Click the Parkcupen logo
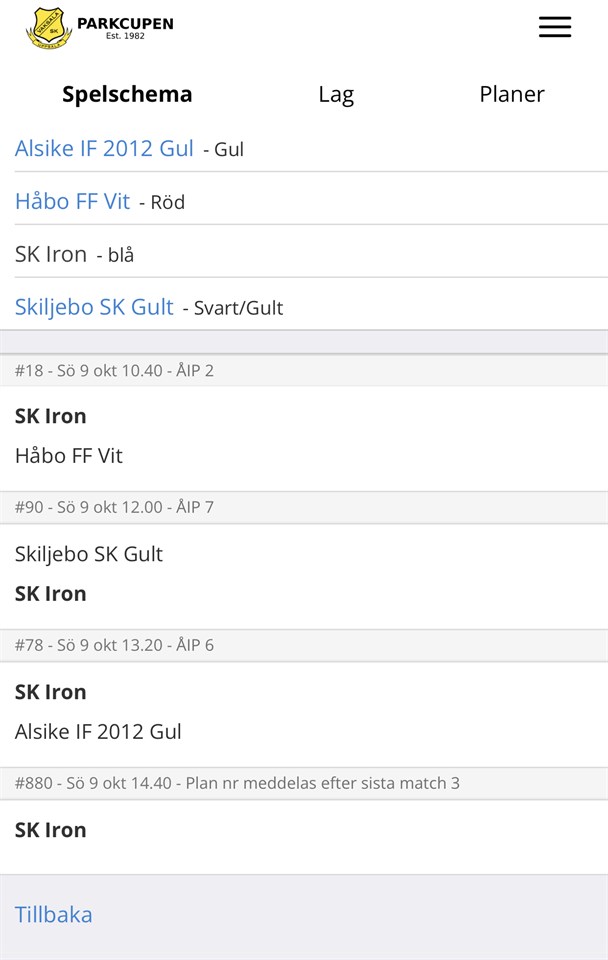This screenshot has height=960, width=608. pos(48,28)
